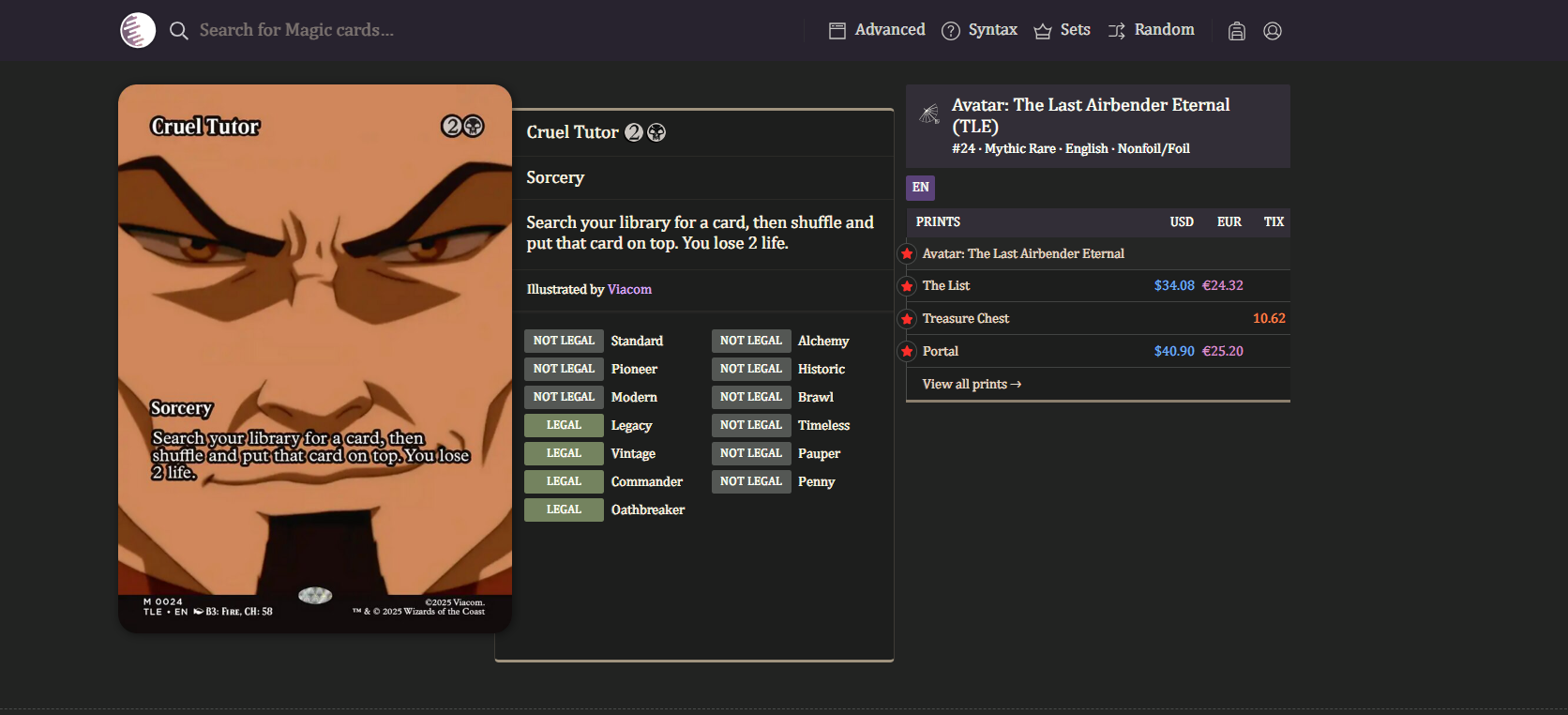
Task: Click the Commander format label
Action: point(647,481)
